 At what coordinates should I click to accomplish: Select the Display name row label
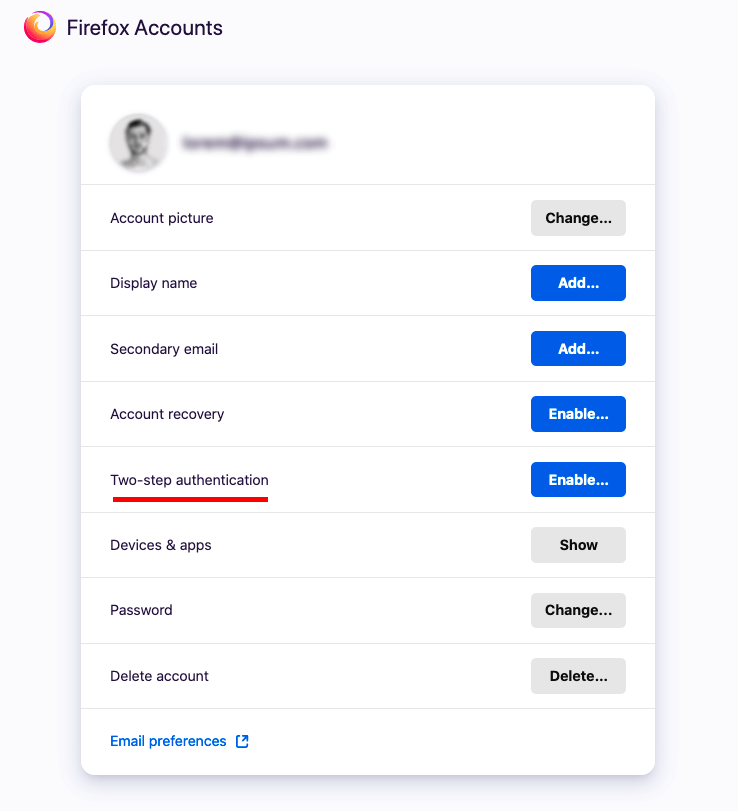154,283
